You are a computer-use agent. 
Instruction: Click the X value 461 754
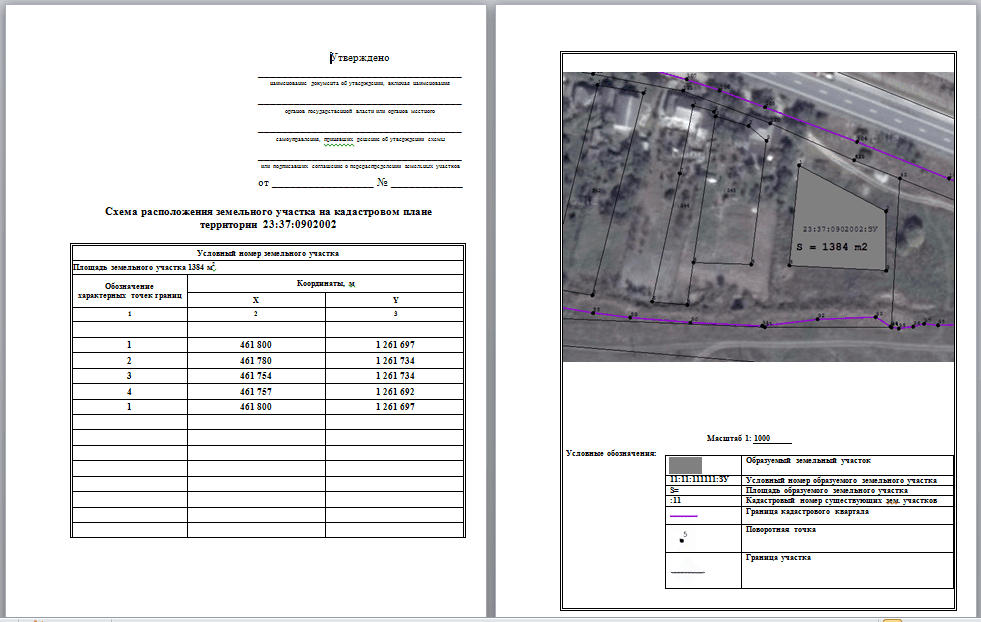point(256,375)
